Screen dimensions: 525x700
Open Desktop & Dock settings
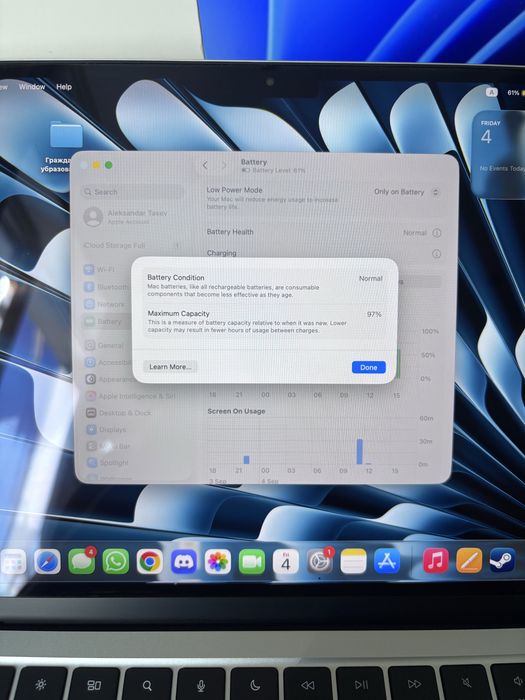[x=119, y=413]
